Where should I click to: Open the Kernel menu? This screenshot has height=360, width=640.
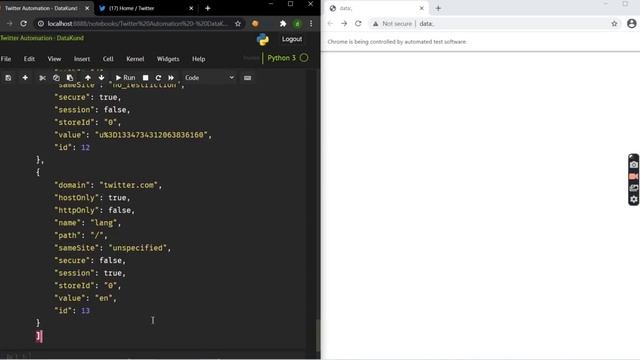point(135,59)
